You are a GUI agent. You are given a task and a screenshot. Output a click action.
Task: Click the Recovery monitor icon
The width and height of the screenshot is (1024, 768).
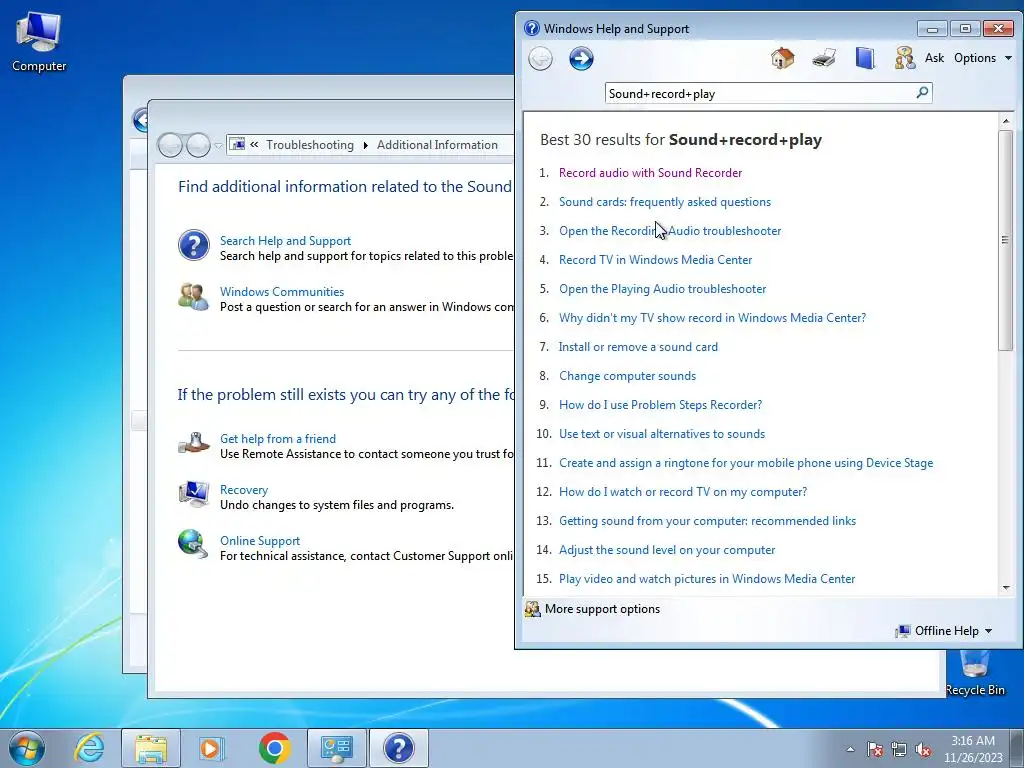pyautogui.click(x=193, y=494)
